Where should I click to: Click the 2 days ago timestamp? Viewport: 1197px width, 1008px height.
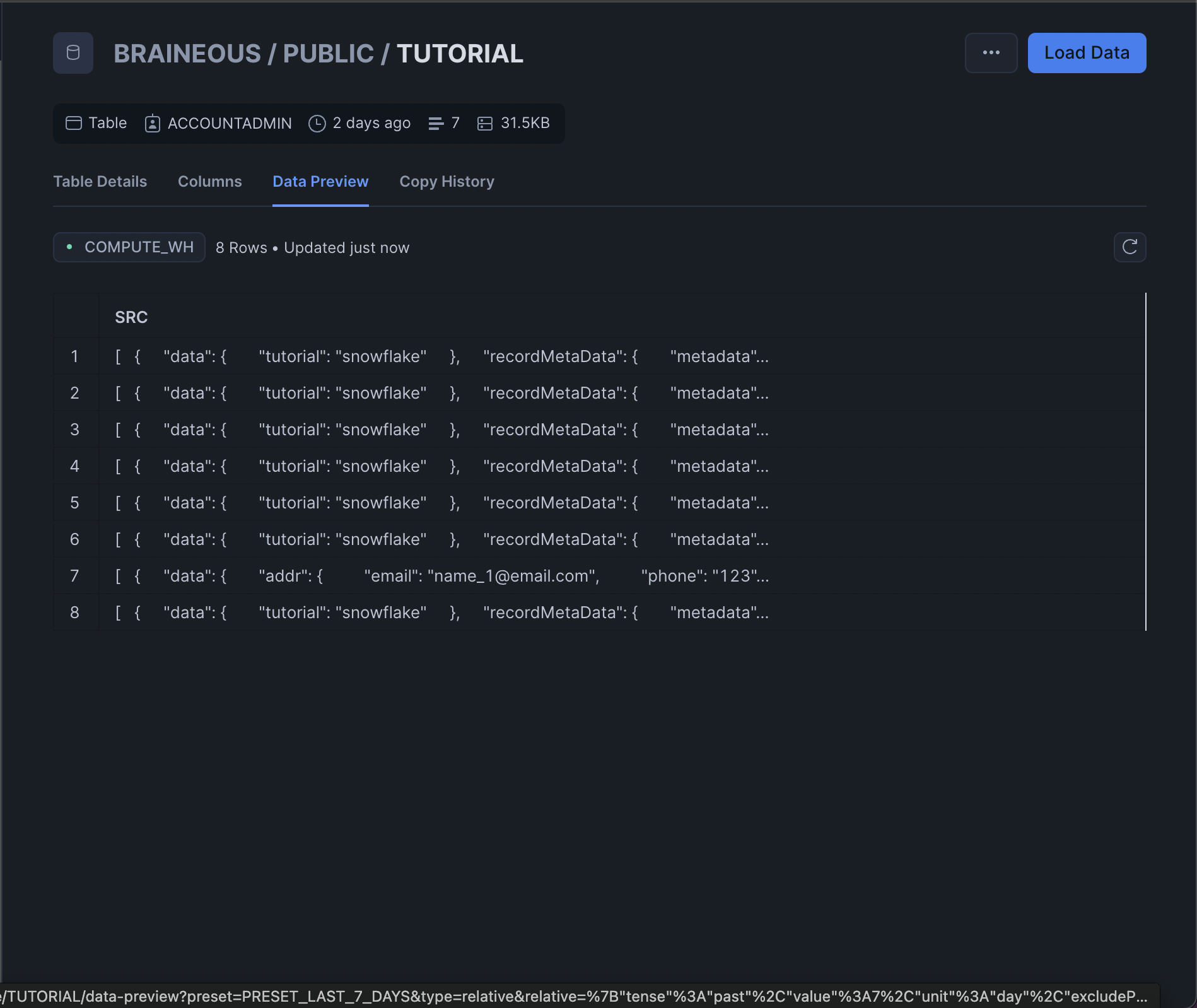click(371, 123)
